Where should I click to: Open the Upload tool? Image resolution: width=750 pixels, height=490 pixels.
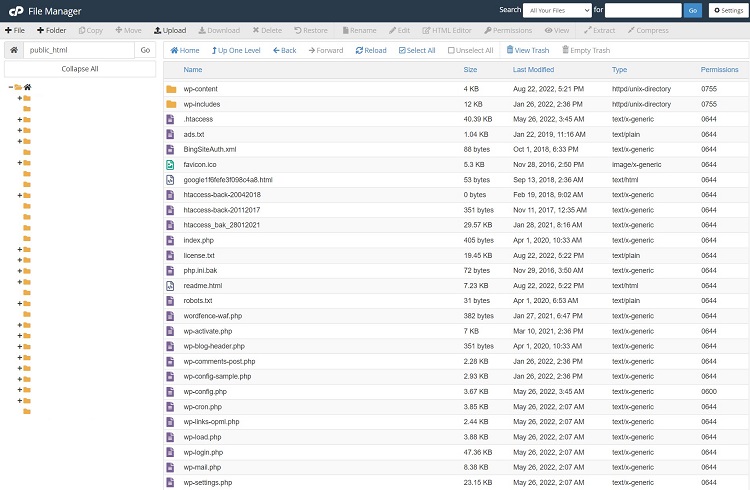point(170,30)
